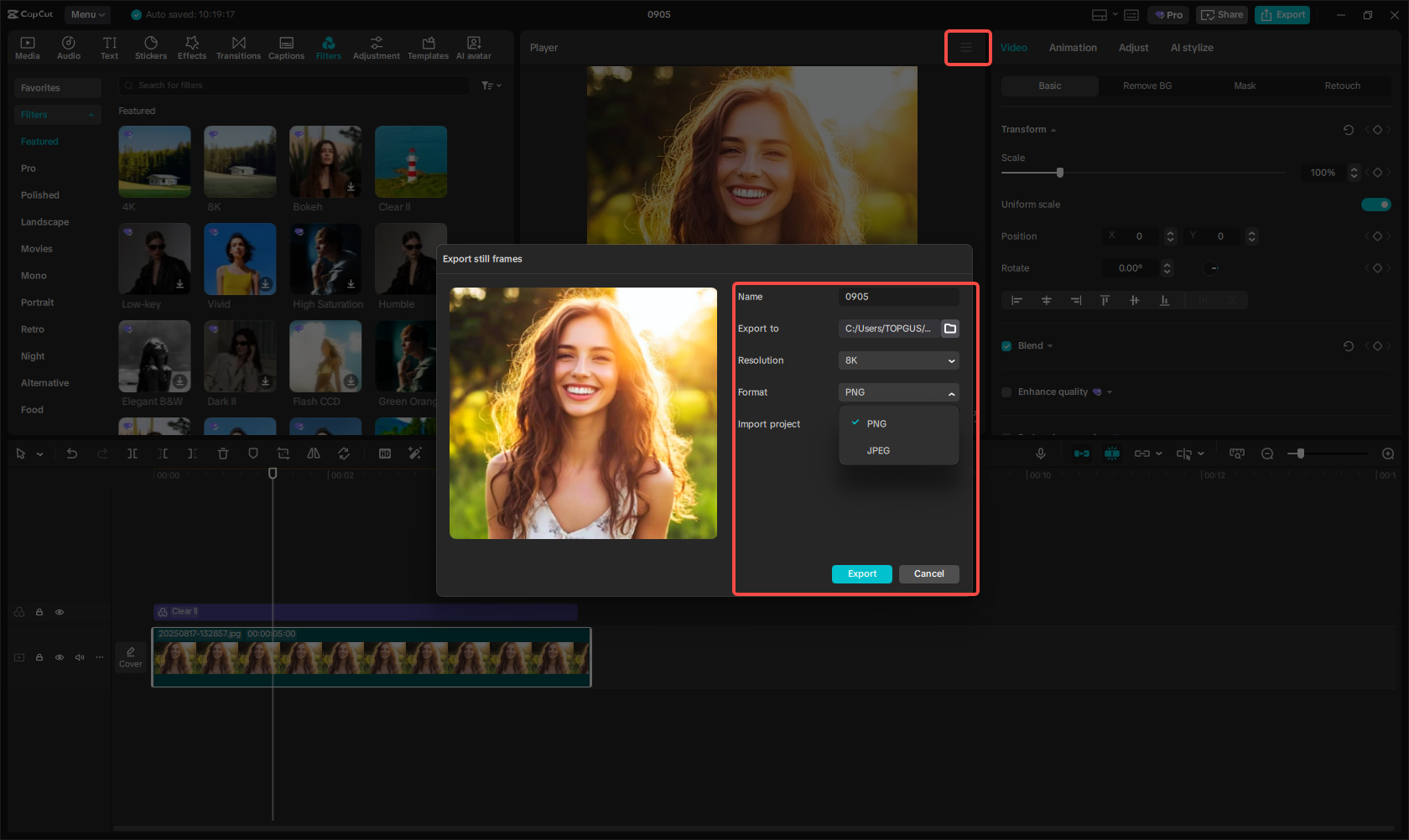This screenshot has width=1409, height=840.
Task: Collapse the Filters category in the sidebar
Action: pos(91,114)
